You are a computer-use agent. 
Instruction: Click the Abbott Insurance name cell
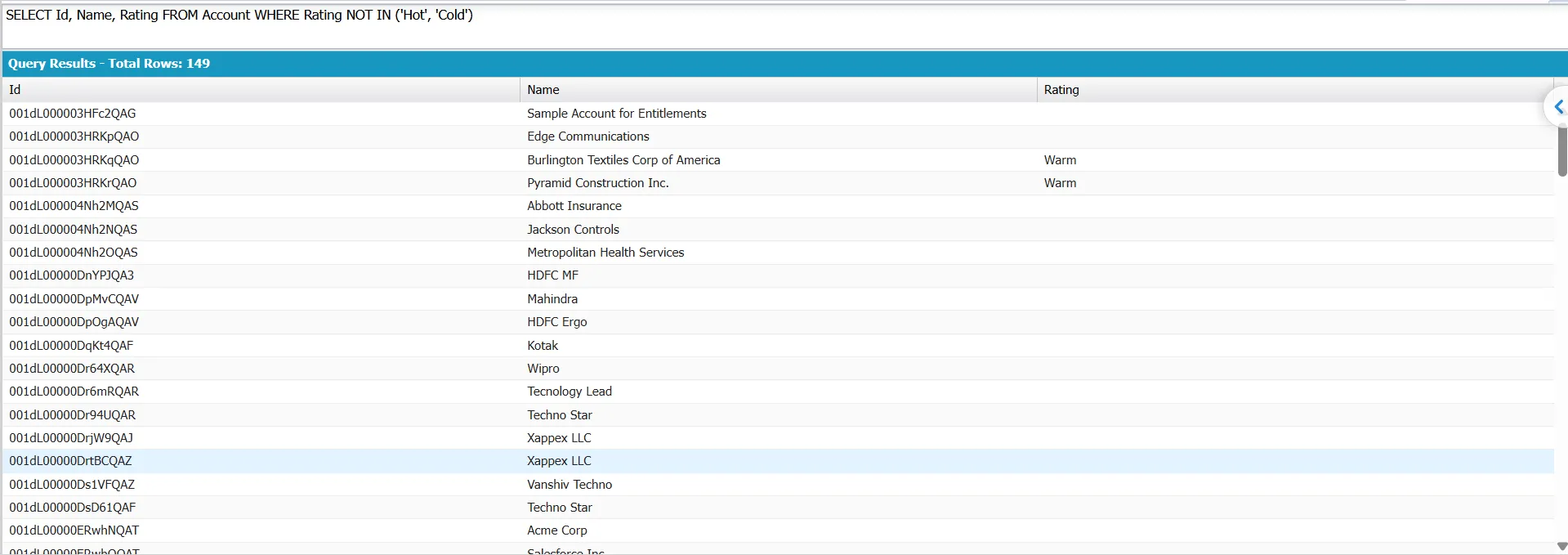point(574,206)
